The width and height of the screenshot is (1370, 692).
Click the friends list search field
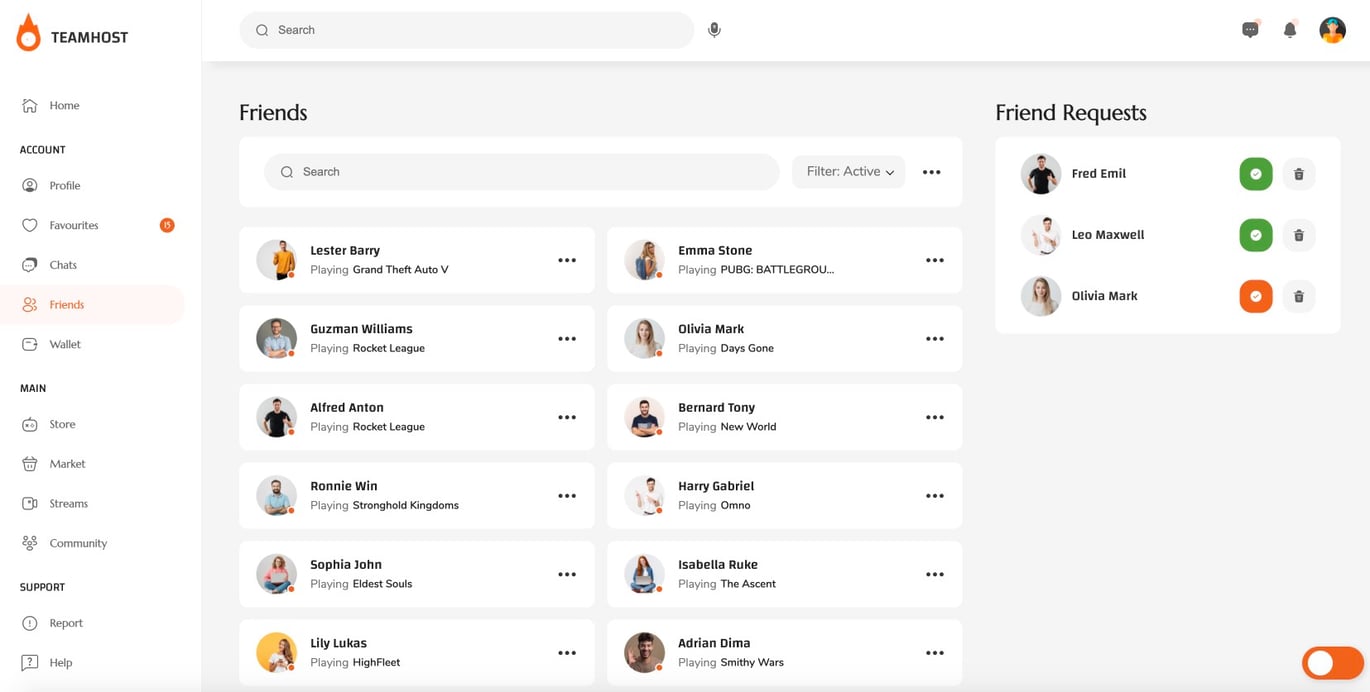point(521,172)
